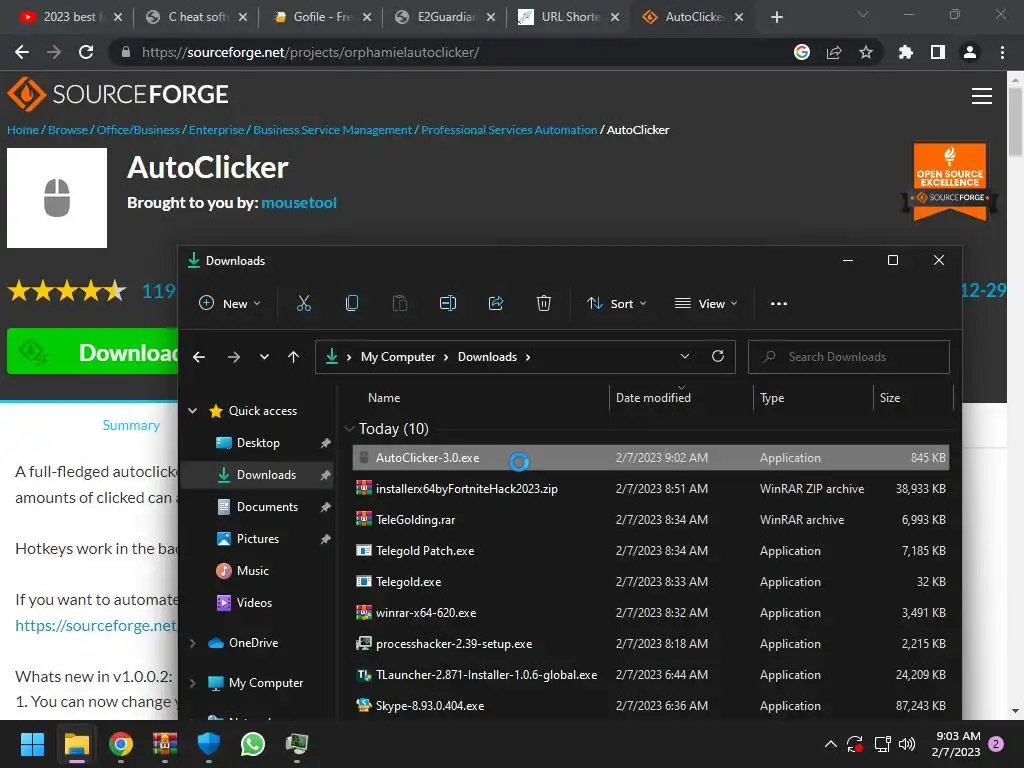1024x768 pixels.
Task: Click the green Download button
Action: (92, 353)
